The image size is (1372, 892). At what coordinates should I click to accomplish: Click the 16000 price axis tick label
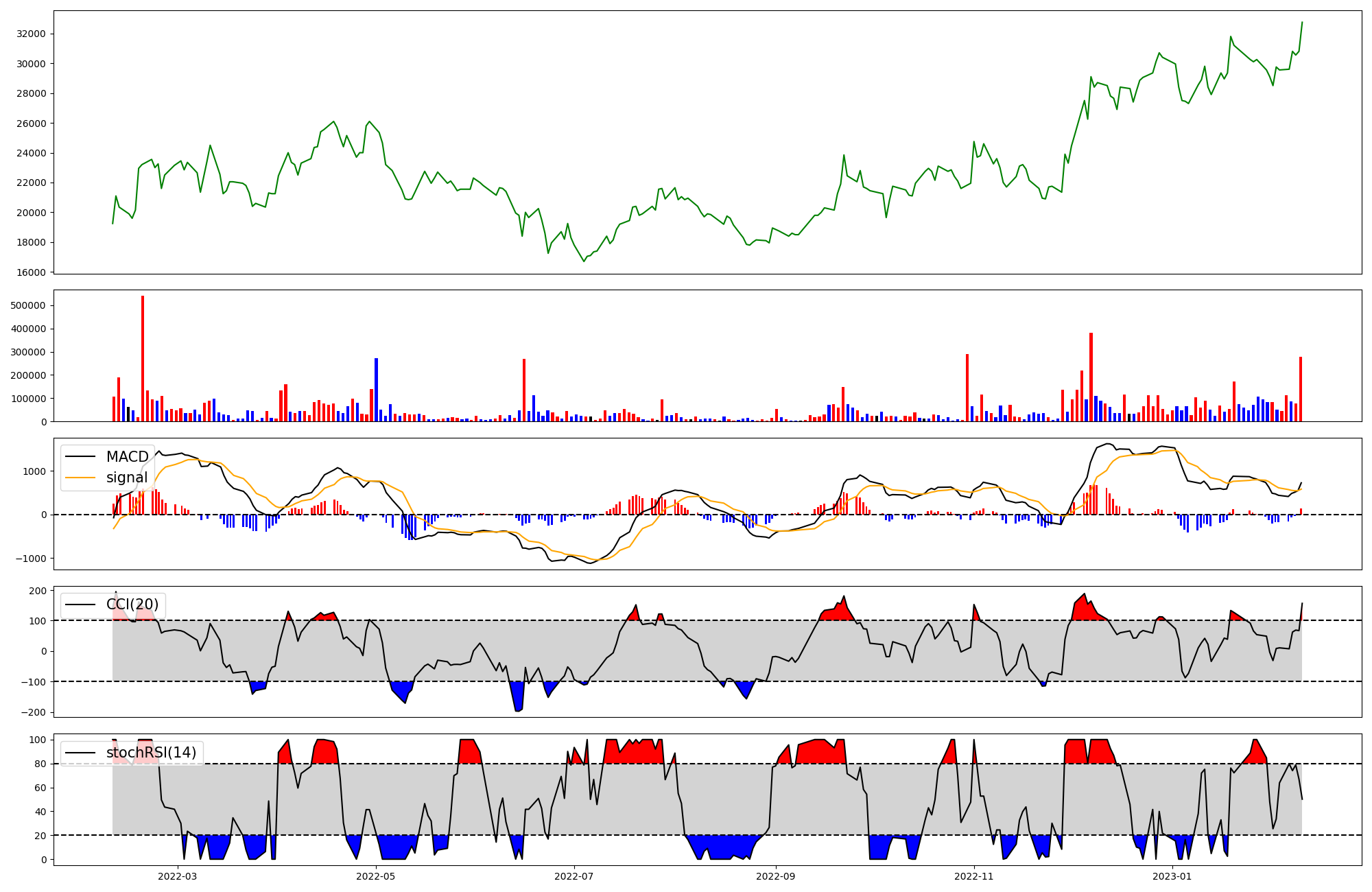[x=32, y=272]
